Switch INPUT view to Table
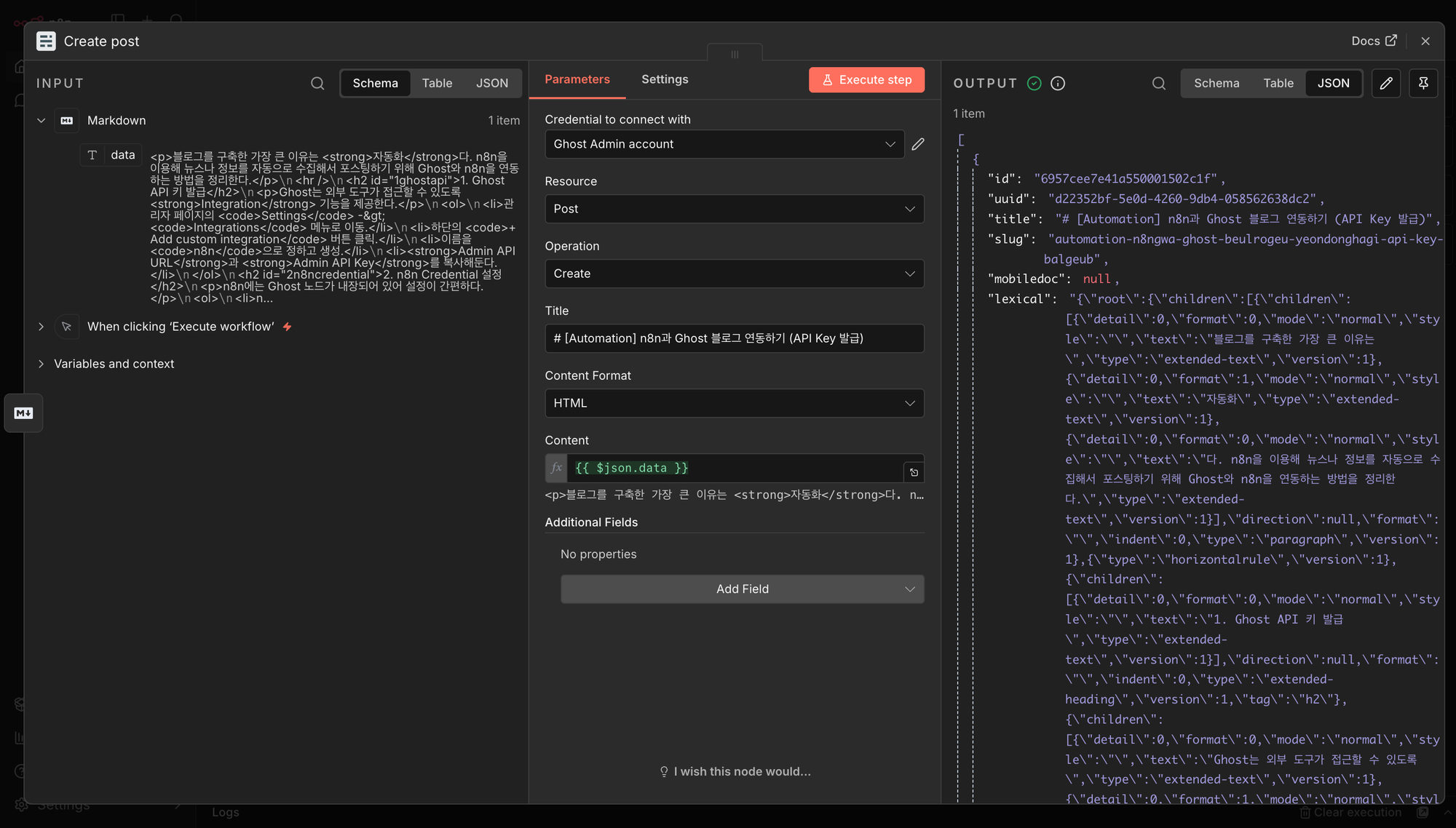Screen dimensions: 1456x828 [x=437, y=83]
